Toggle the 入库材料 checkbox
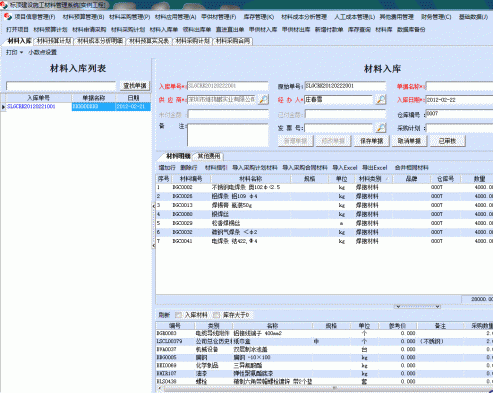This screenshot has width=493, height=393. point(179,315)
